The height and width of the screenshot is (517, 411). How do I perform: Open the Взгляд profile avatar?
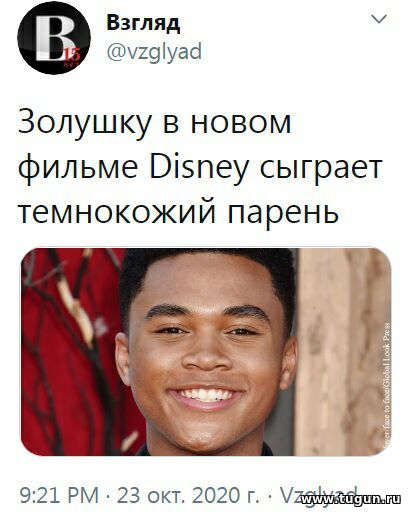click(54, 37)
